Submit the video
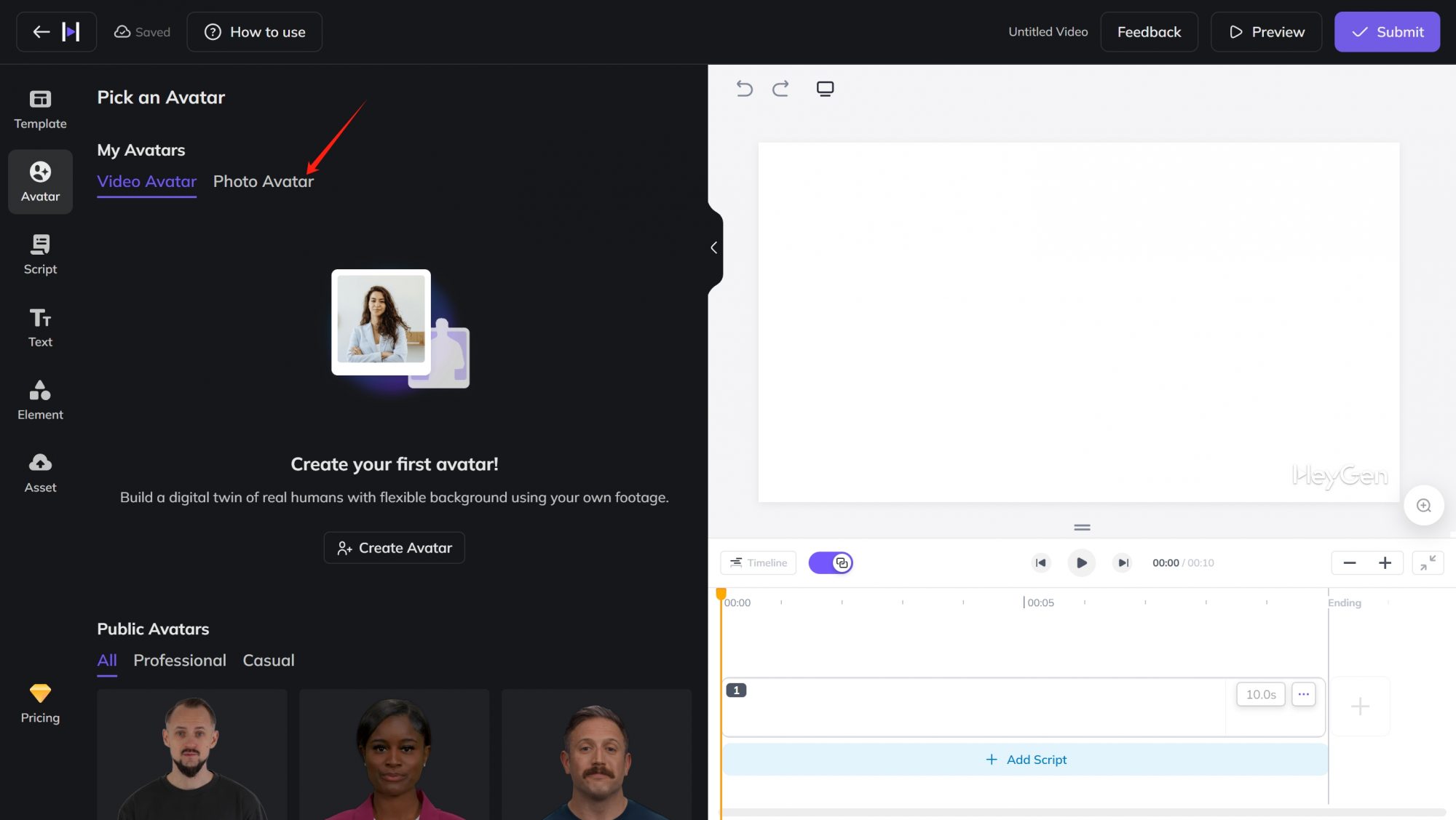 click(x=1387, y=32)
